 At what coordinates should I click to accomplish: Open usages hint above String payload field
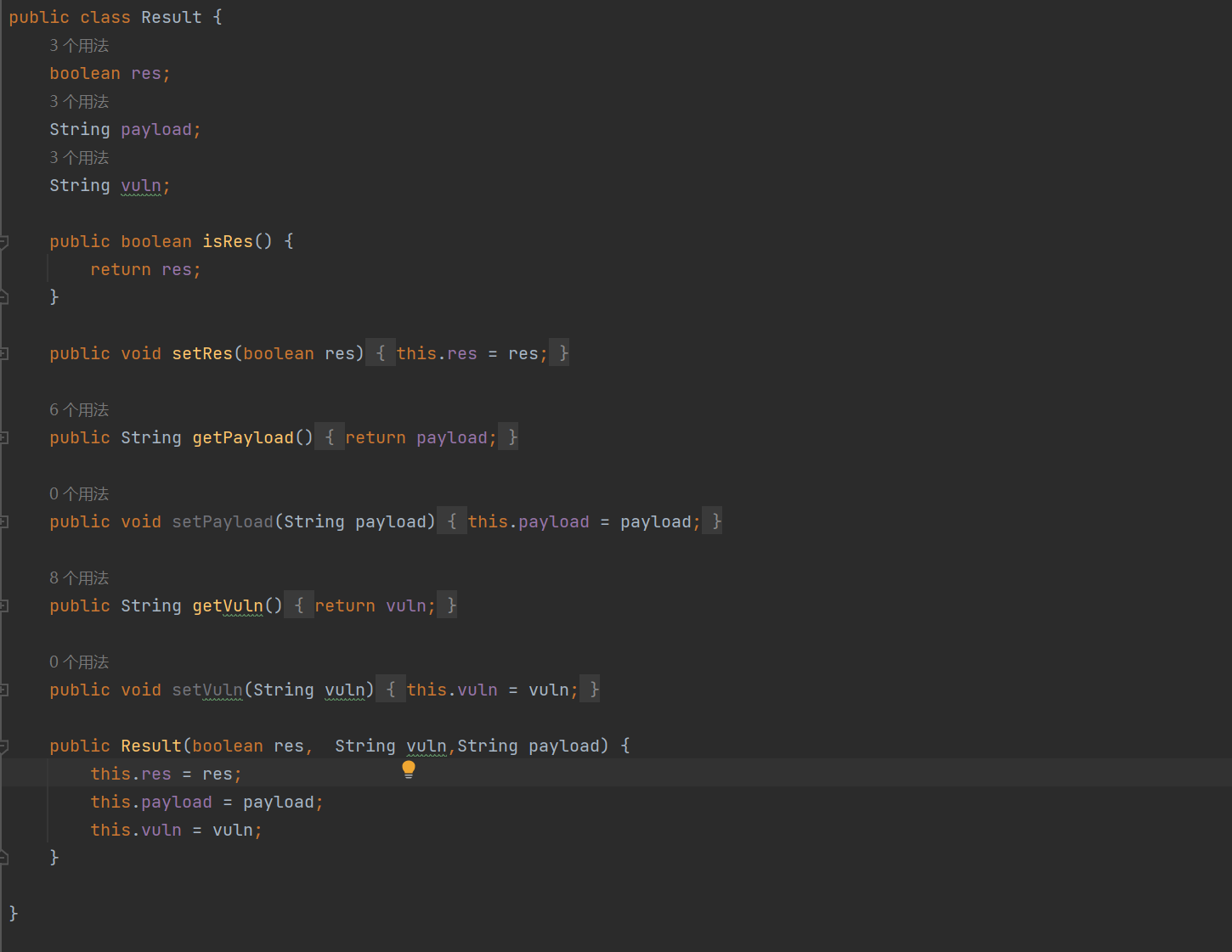click(79, 102)
